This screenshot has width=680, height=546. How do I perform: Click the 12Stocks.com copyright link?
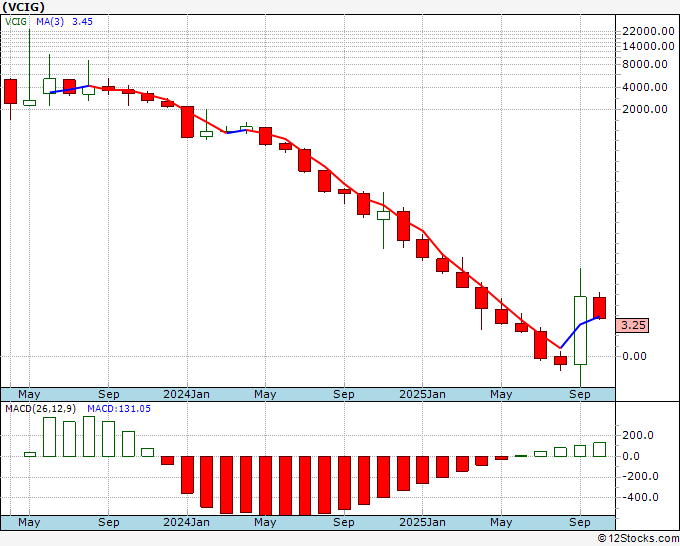click(x=638, y=538)
